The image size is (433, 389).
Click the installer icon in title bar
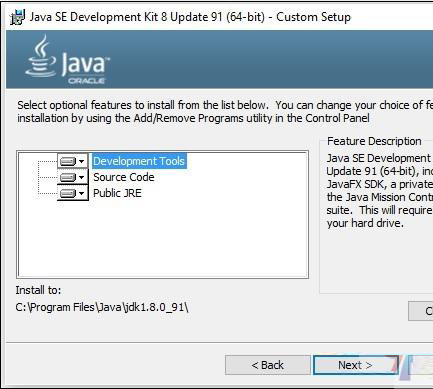point(17,17)
